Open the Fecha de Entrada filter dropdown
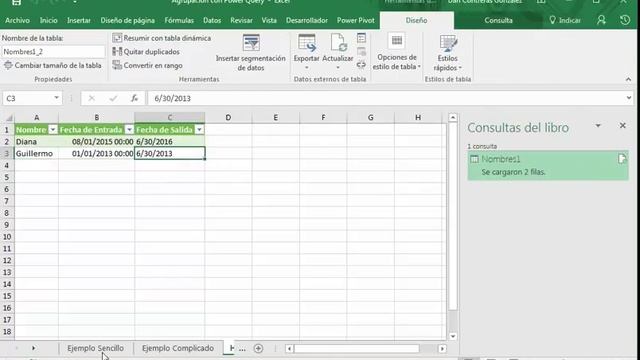The height and width of the screenshot is (360, 640). point(129,130)
